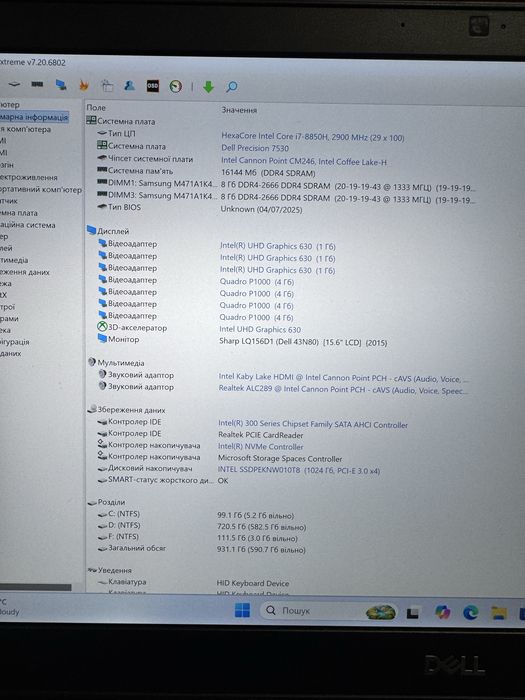Click the green download arrow toolbar icon
The height and width of the screenshot is (700, 525).
point(208,87)
